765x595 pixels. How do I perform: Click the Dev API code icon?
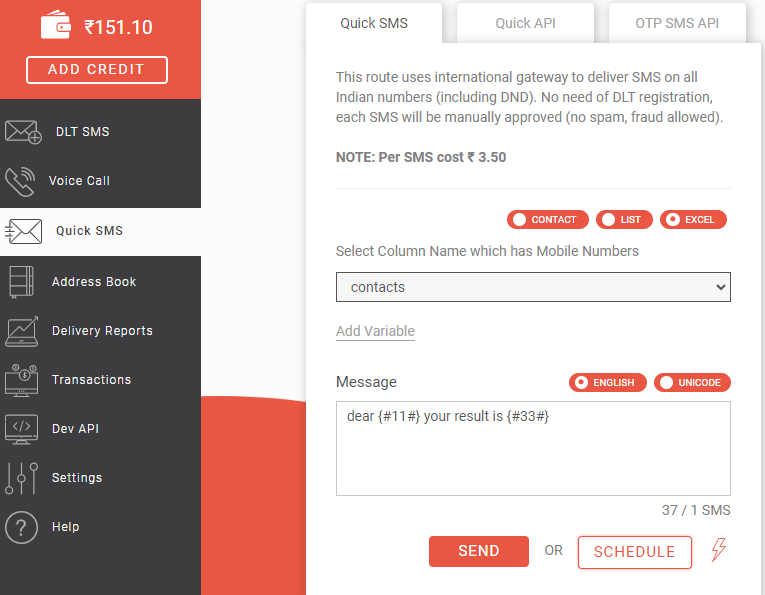coord(22,429)
